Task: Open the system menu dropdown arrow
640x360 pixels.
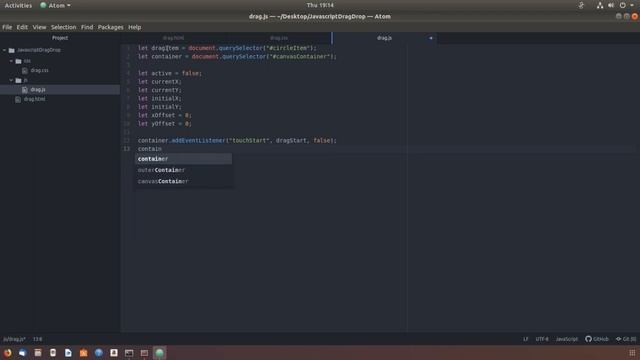Action: [632, 5]
